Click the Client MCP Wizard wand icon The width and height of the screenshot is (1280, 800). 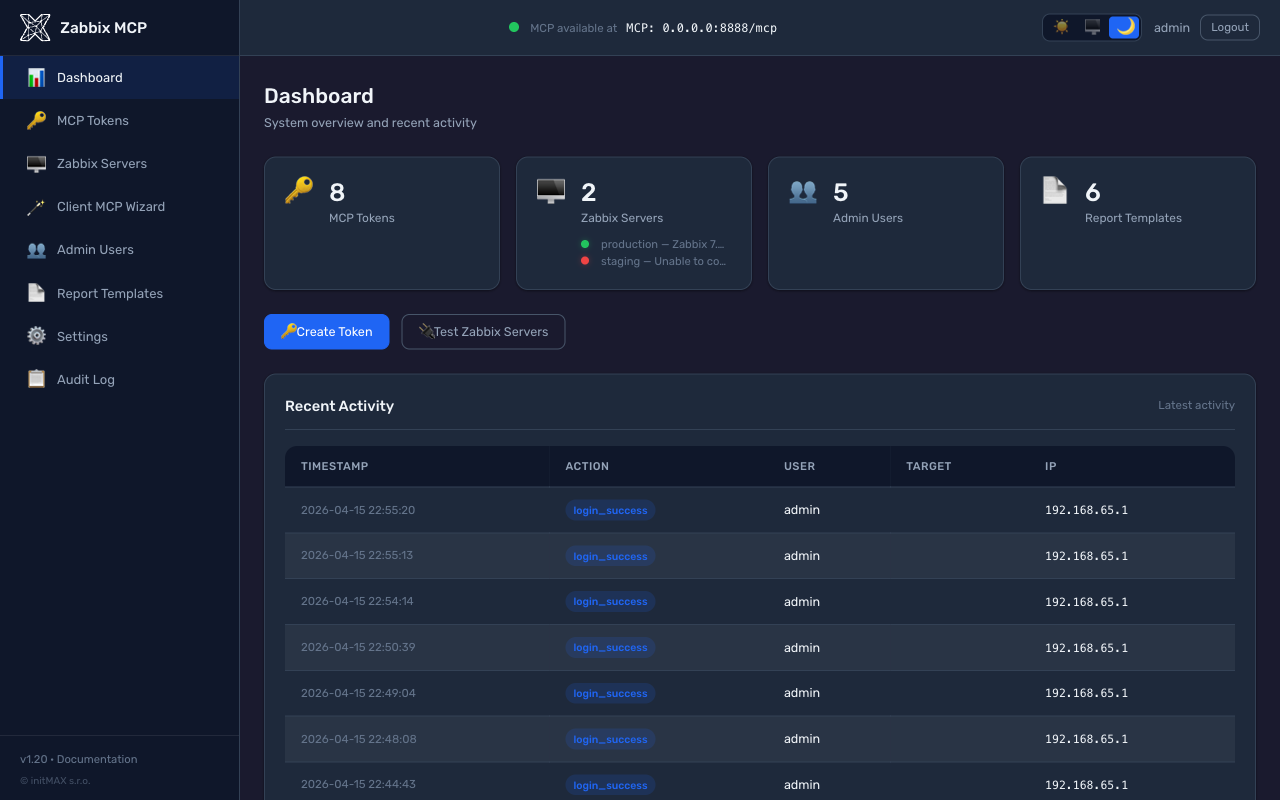[x=36, y=206]
